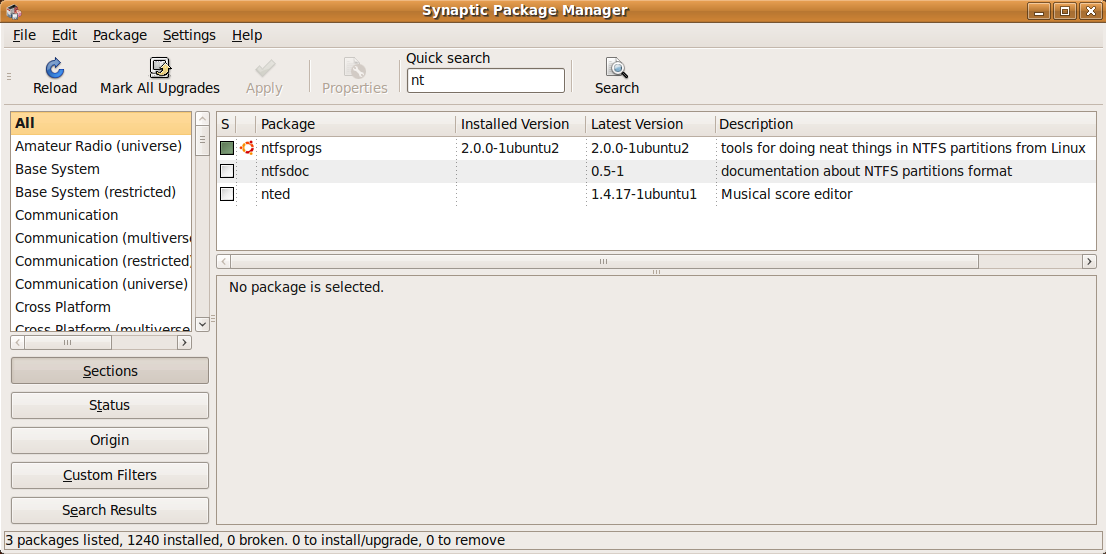Click package list scroll right arrow
Viewport: 1106px width, 554px height.
(1089, 262)
